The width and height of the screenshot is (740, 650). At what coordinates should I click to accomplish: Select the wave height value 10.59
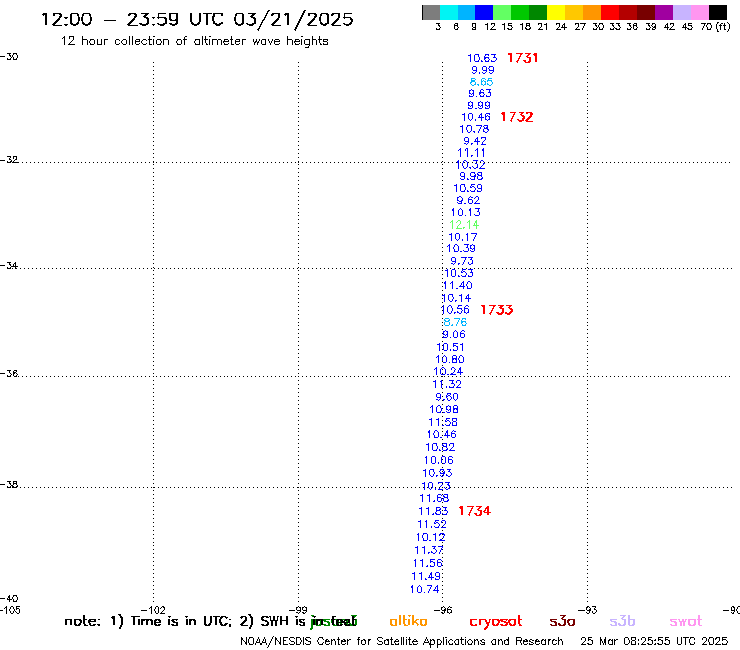click(x=468, y=188)
